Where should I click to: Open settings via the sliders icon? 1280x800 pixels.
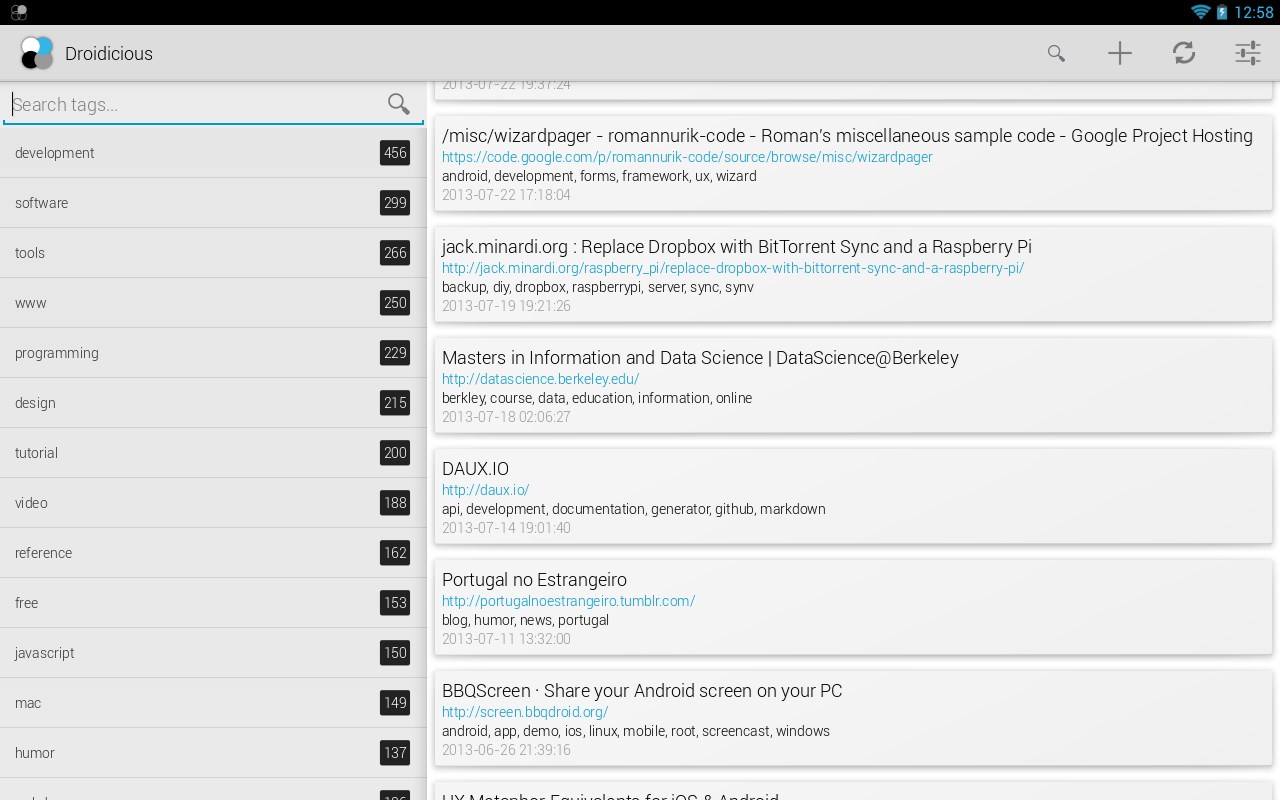click(x=1248, y=53)
